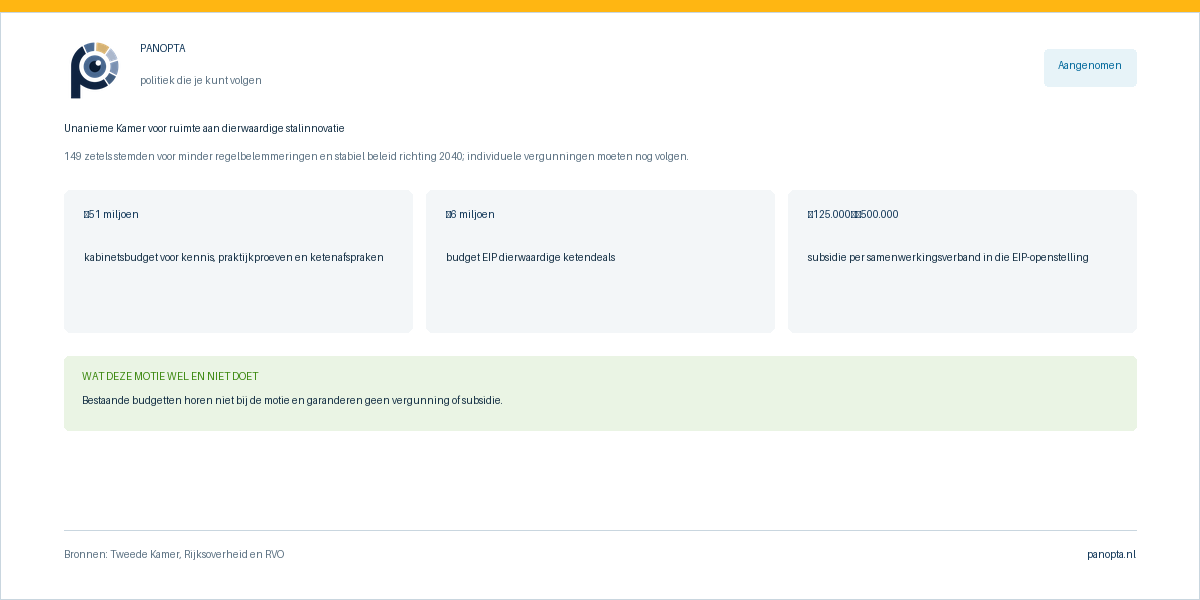Click the PANOPTA brand name text
Image resolution: width=1200 pixels, height=600 pixels.
tap(163, 48)
